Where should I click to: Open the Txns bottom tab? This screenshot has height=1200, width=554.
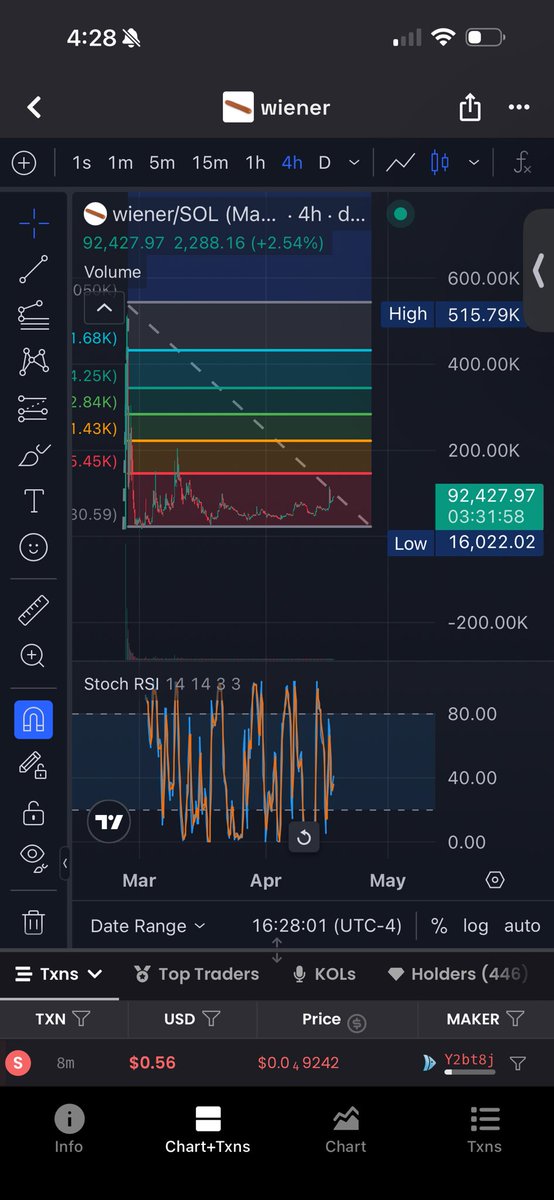[485, 1129]
